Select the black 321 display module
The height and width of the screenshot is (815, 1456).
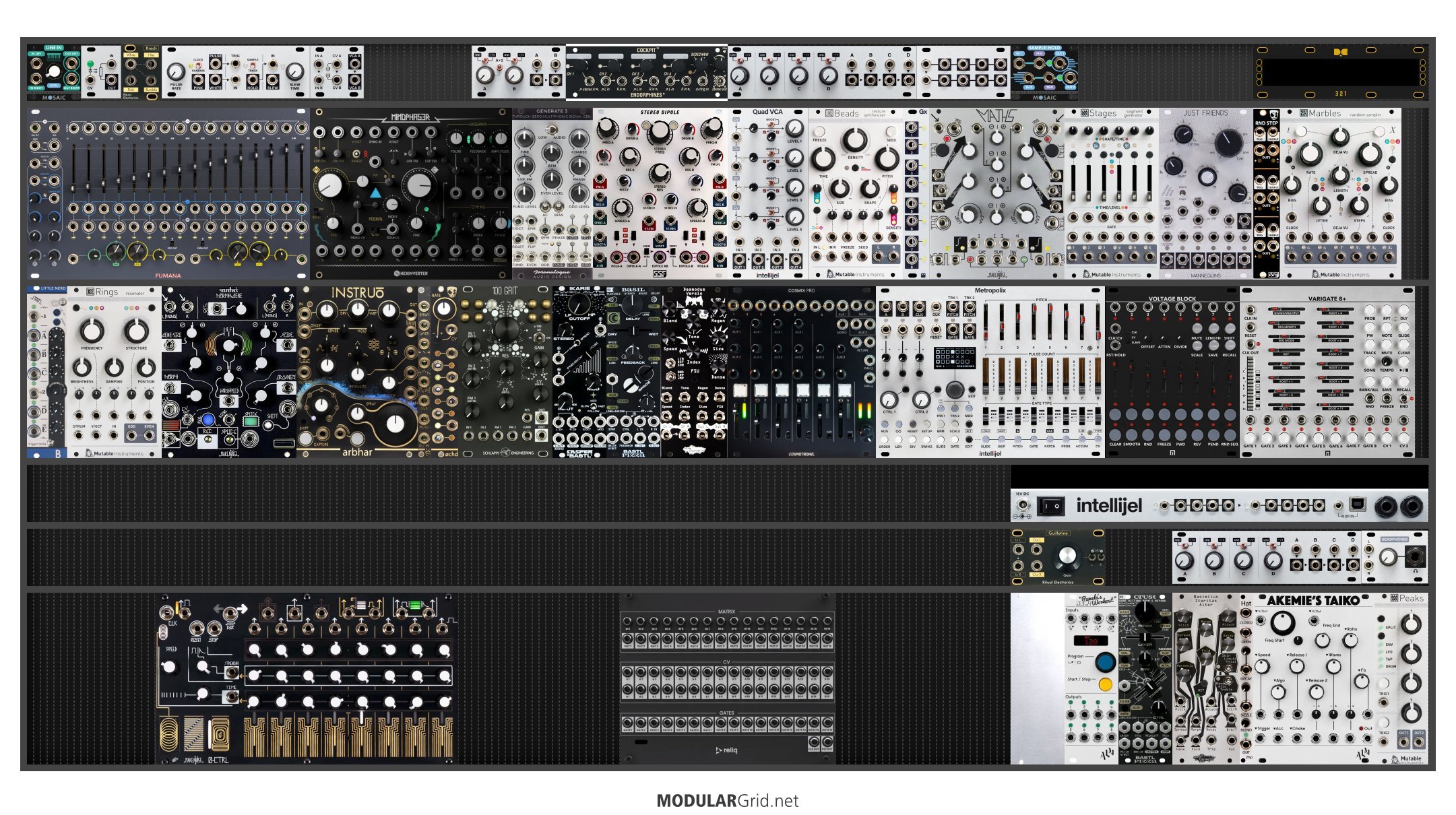point(1341,72)
